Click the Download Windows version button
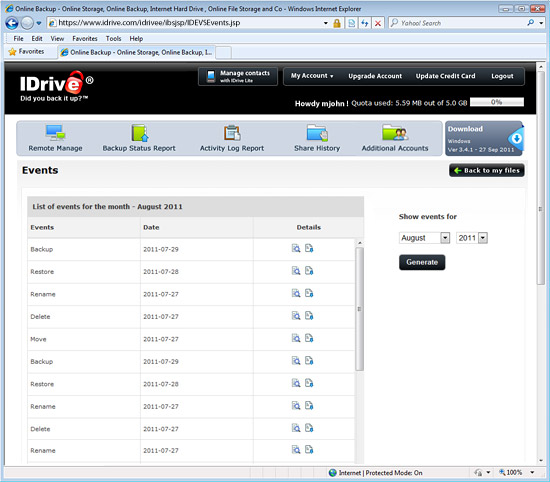 click(x=484, y=138)
